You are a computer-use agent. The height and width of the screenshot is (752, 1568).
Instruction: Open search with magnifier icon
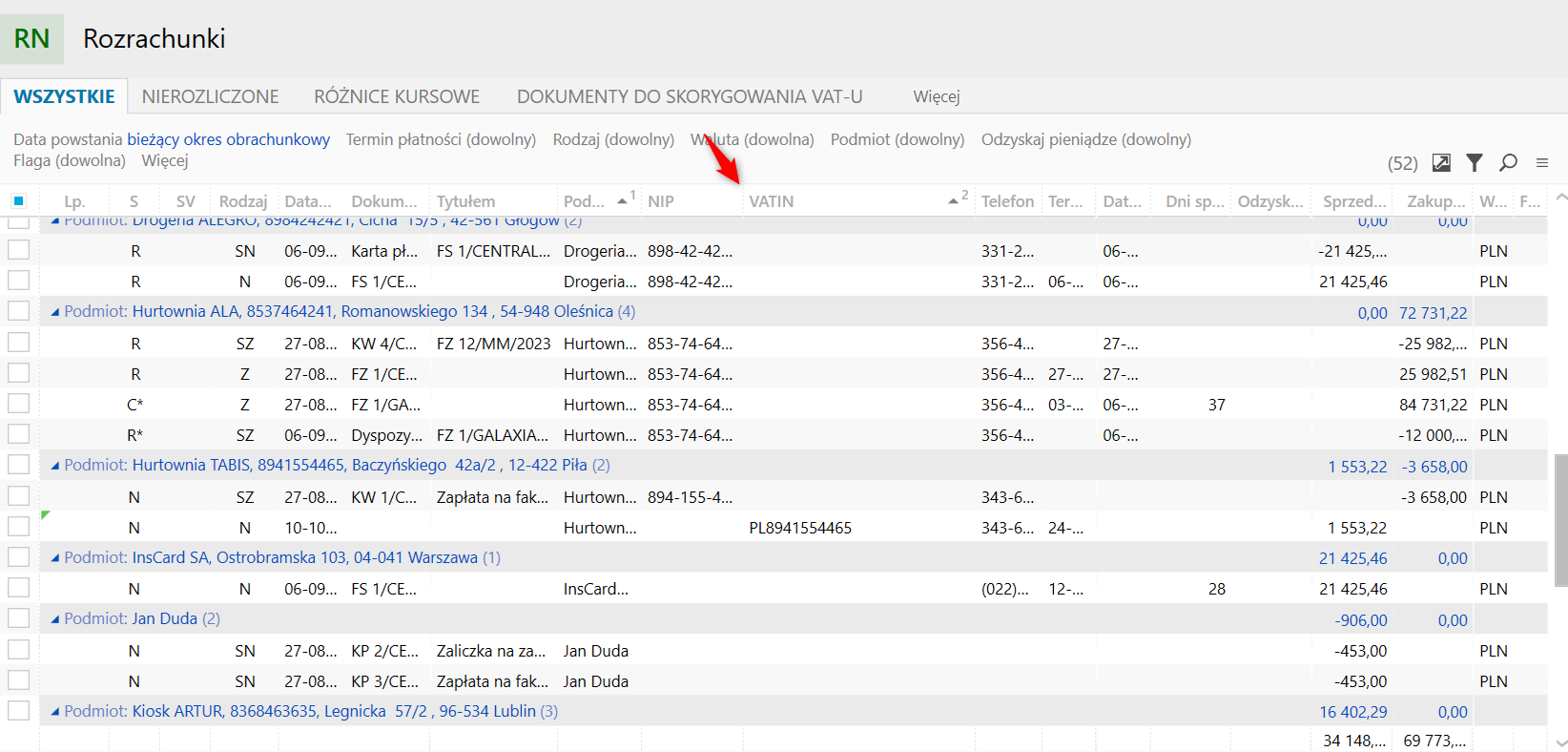1508,163
